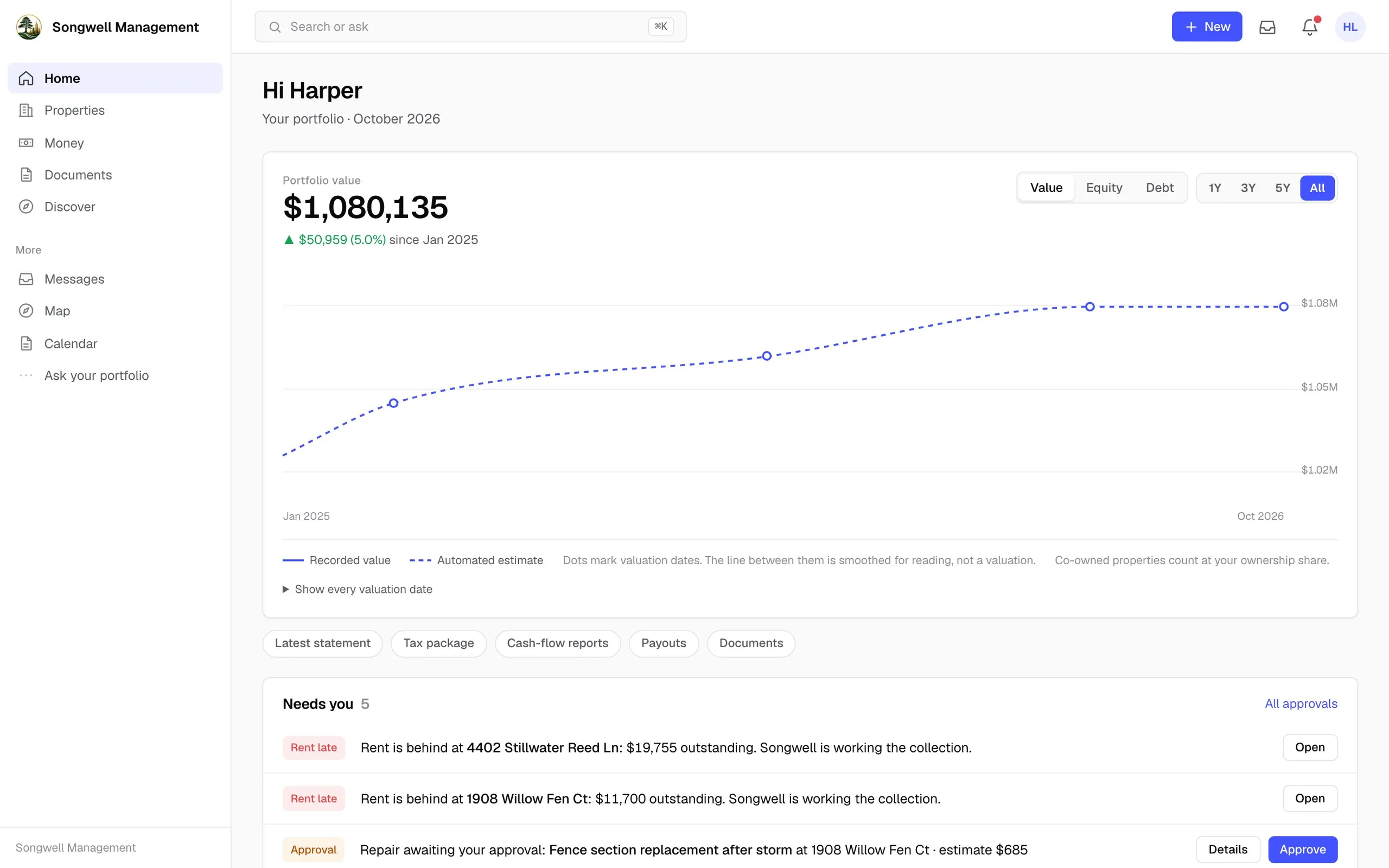Click the Messages inbox icon in sidebar

(x=26, y=279)
